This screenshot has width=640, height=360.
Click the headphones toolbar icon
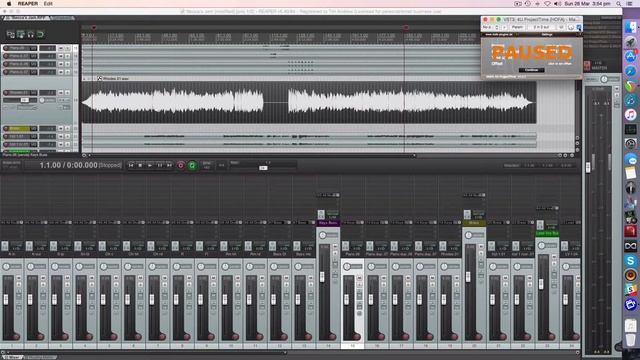coord(31,34)
